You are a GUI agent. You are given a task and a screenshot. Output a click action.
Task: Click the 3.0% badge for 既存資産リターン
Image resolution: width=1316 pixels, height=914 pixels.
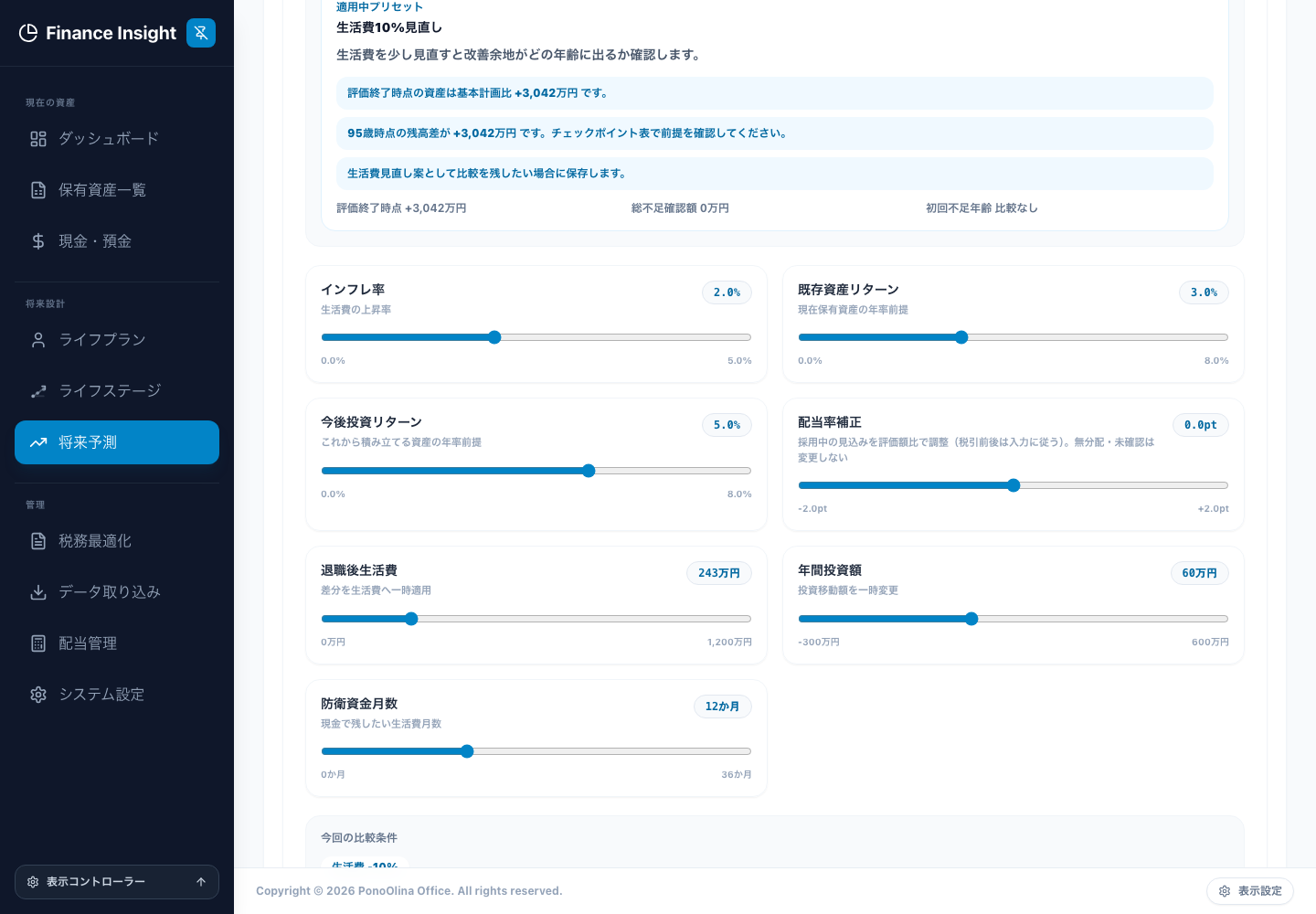click(1204, 292)
